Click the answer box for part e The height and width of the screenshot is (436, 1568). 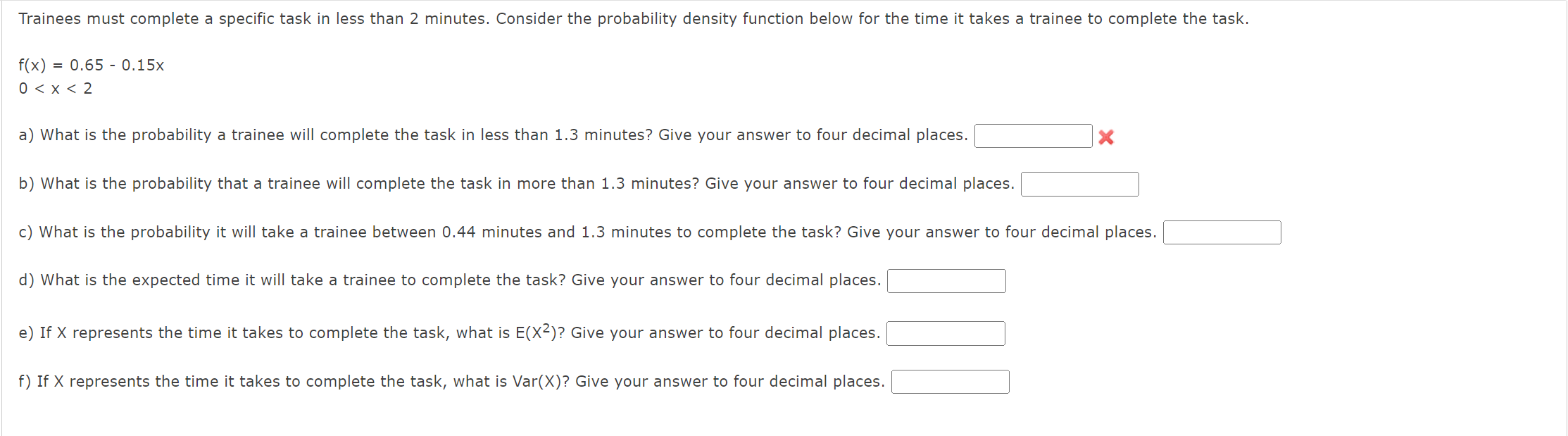[x=946, y=332]
